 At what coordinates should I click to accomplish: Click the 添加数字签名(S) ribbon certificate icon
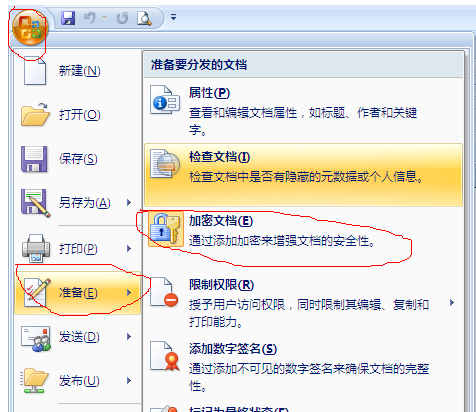click(165, 356)
